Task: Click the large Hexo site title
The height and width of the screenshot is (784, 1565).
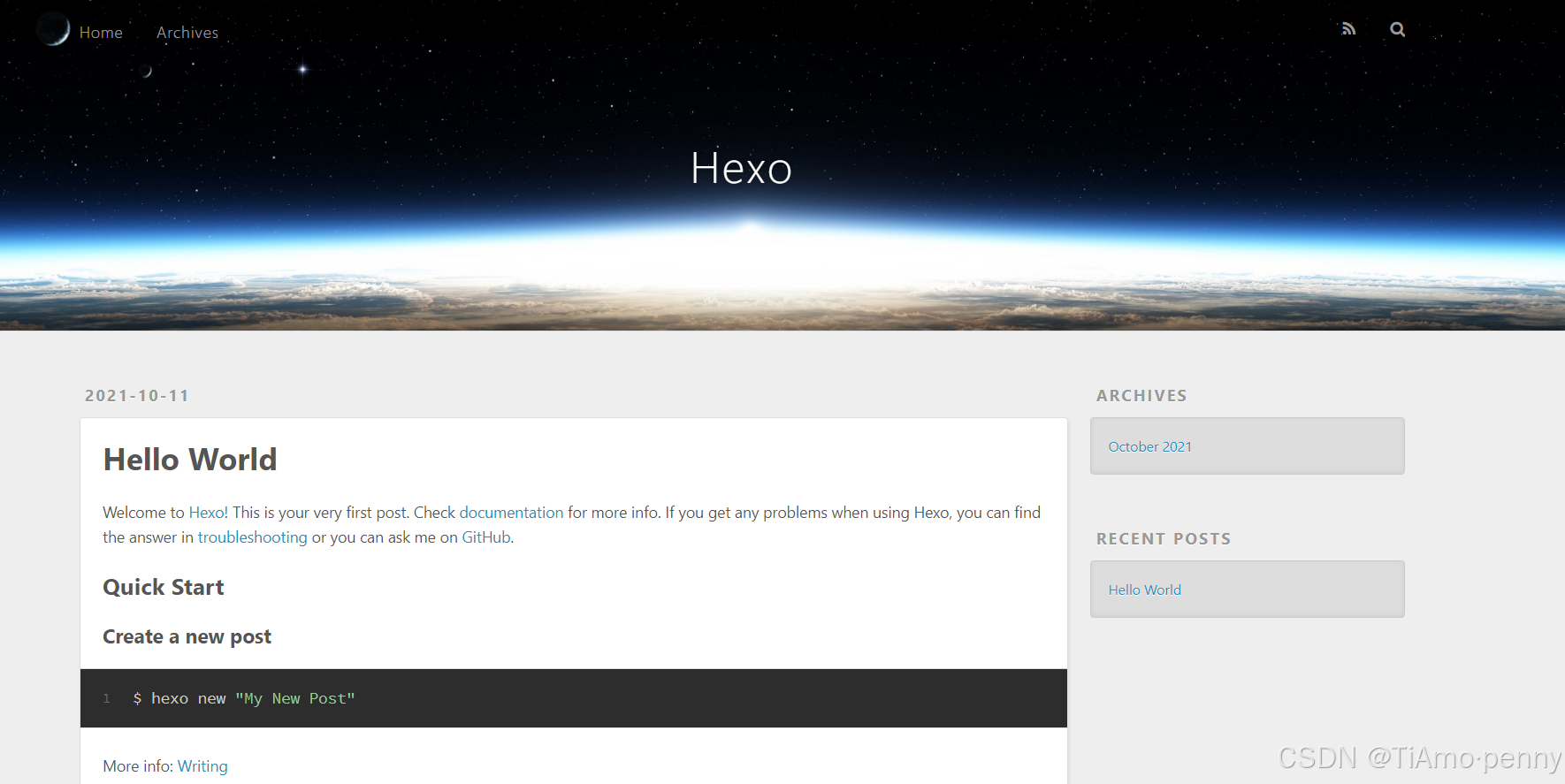Action: [x=741, y=168]
